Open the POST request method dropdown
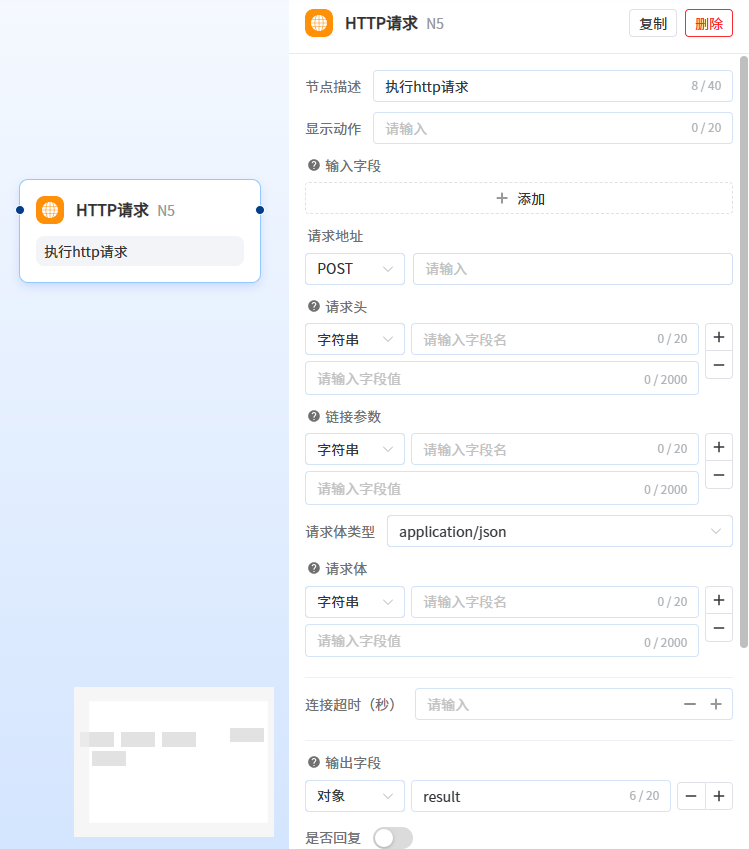The height and width of the screenshot is (849, 749). click(x=354, y=269)
